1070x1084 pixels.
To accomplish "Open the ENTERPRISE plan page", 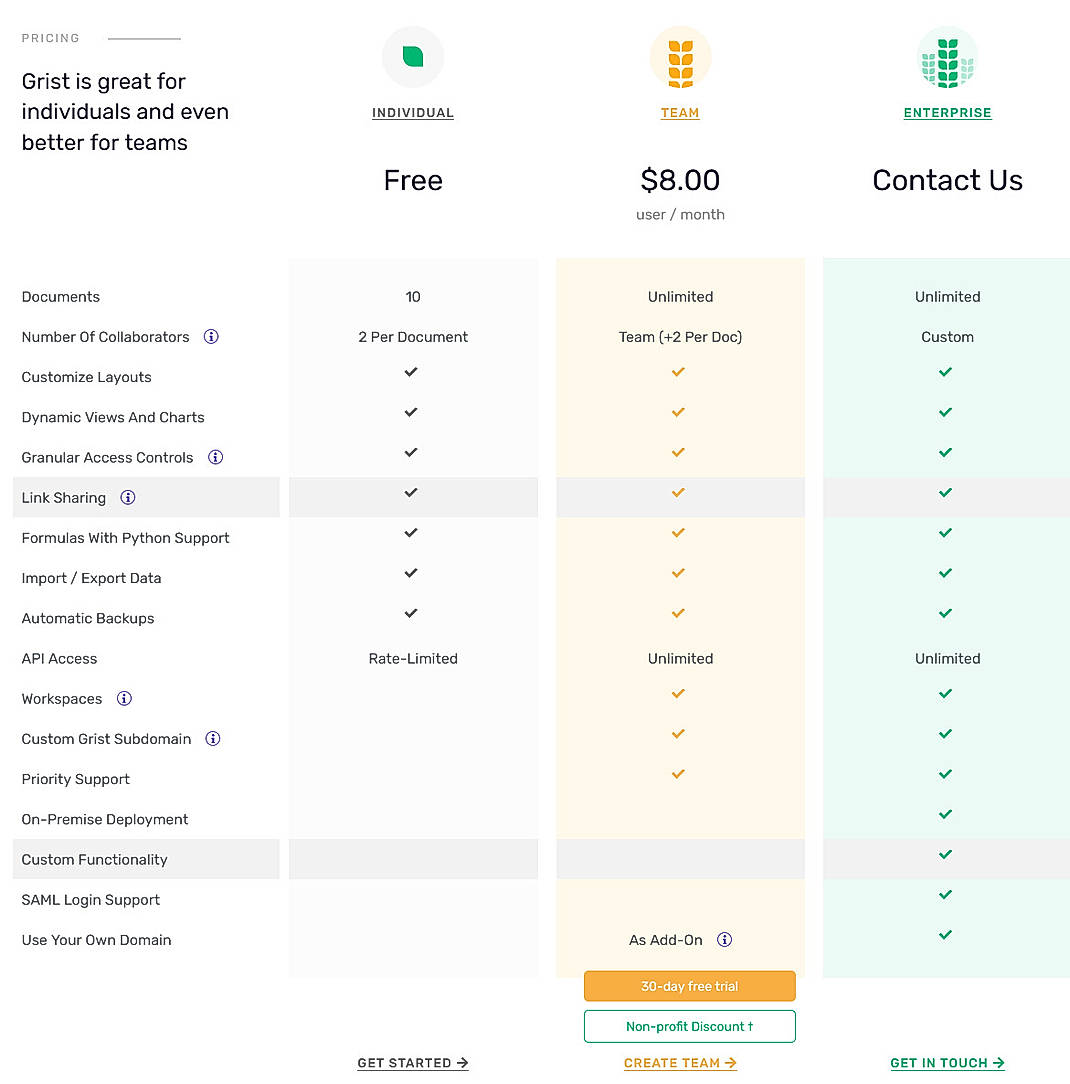I will click(947, 112).
